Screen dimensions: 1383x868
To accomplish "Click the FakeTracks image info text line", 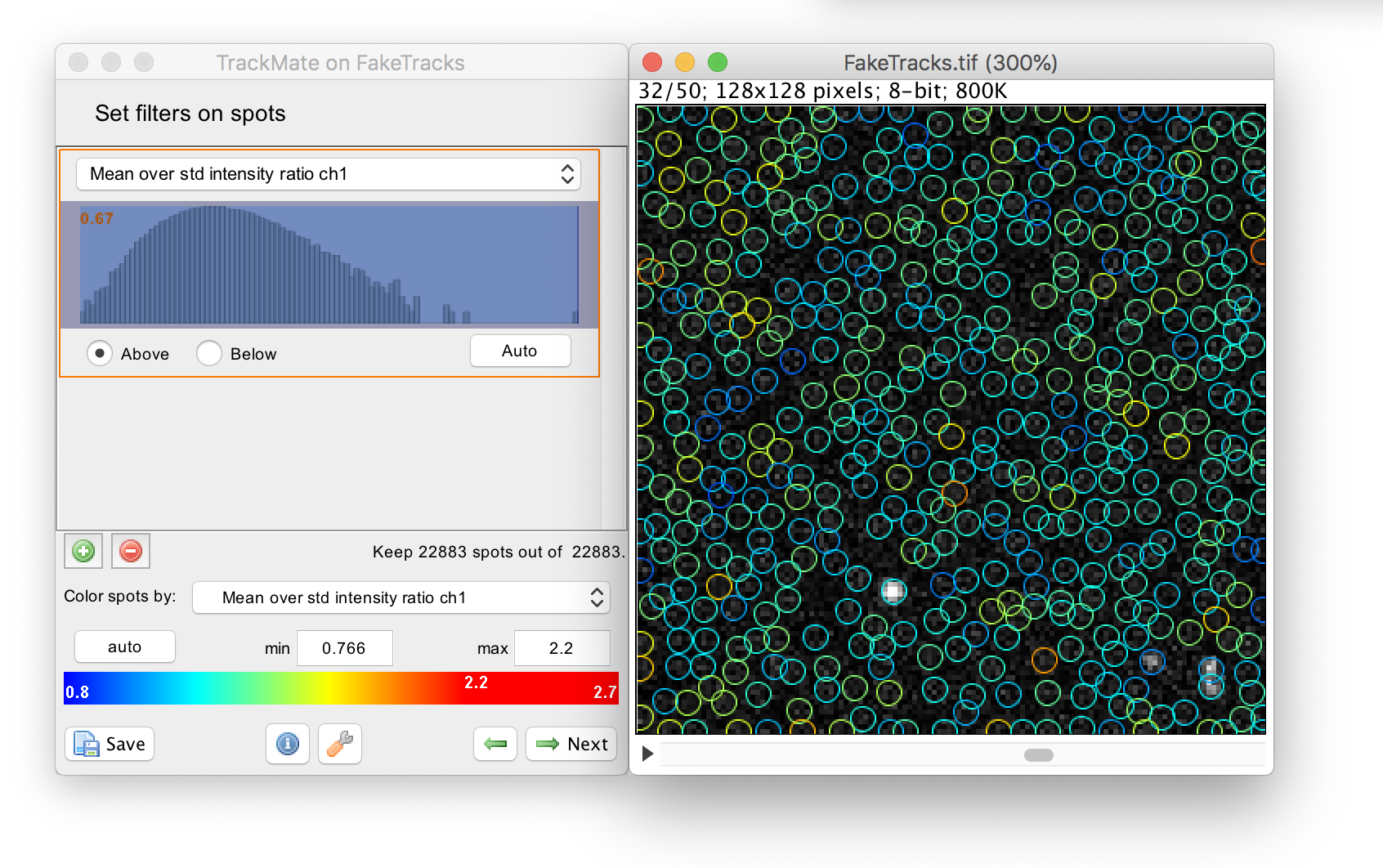I will [822, 91].
